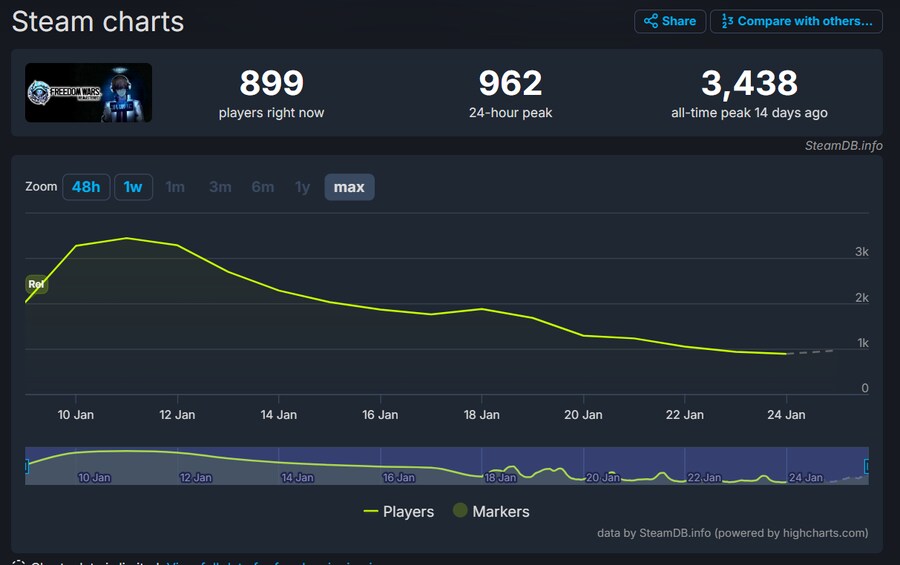Viewport: 900px width, 565px height.
Task: Click the 1m zoom option
Action: [175, 187]
